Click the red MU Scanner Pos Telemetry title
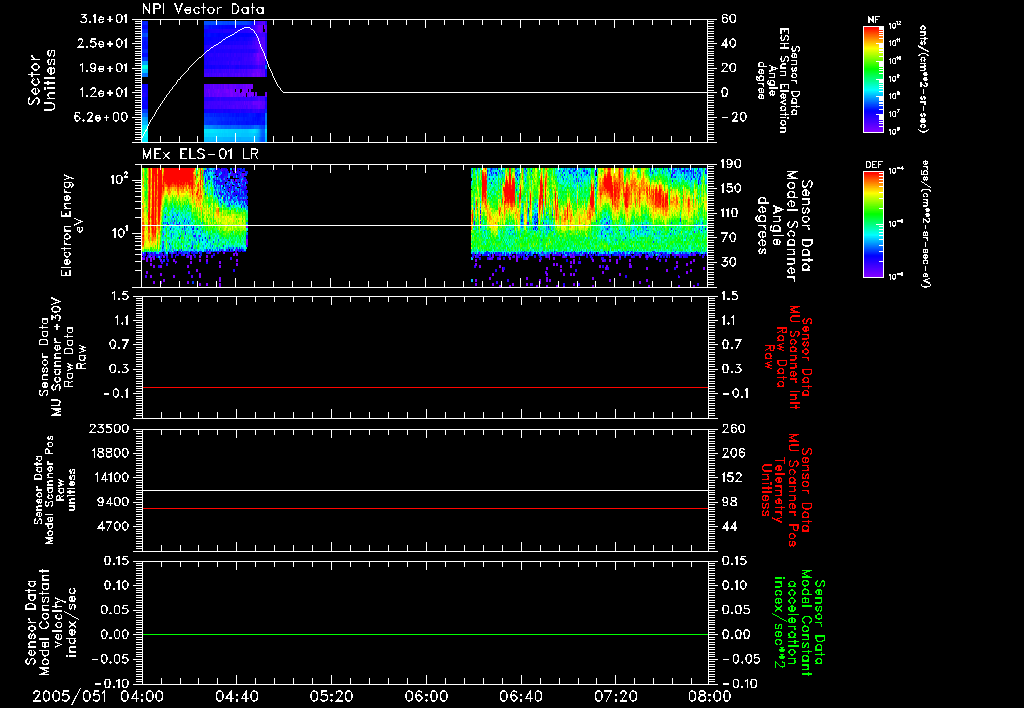 point(787,490)
